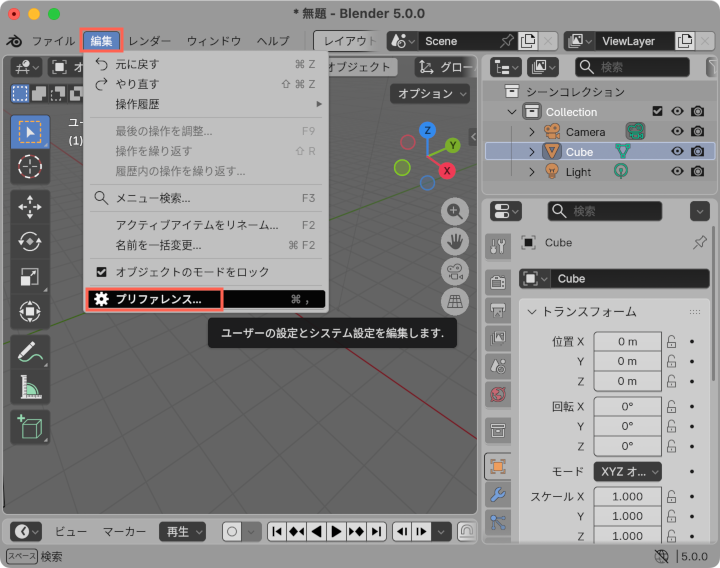Toggle Light visibility in viewport
The height and width of the screenshot is (568, 720).
677,172
